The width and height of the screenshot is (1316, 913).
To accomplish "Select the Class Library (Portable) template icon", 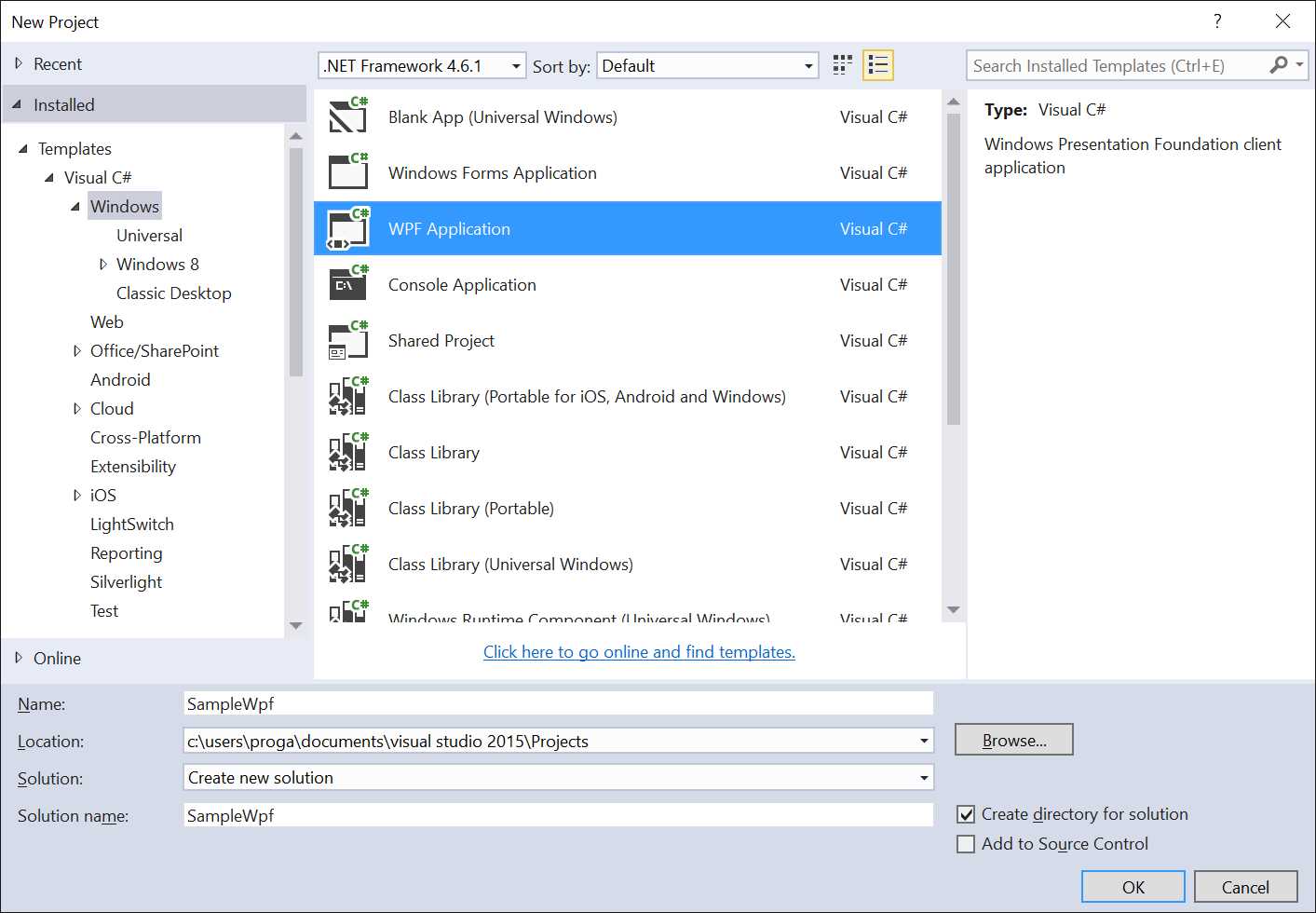I will tap(346, 508).
